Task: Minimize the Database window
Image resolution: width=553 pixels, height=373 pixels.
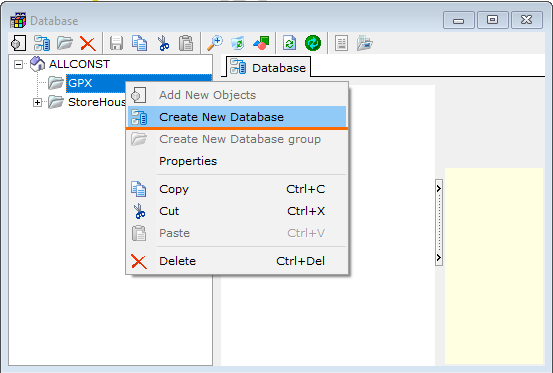Action: (x=458, y=20)
